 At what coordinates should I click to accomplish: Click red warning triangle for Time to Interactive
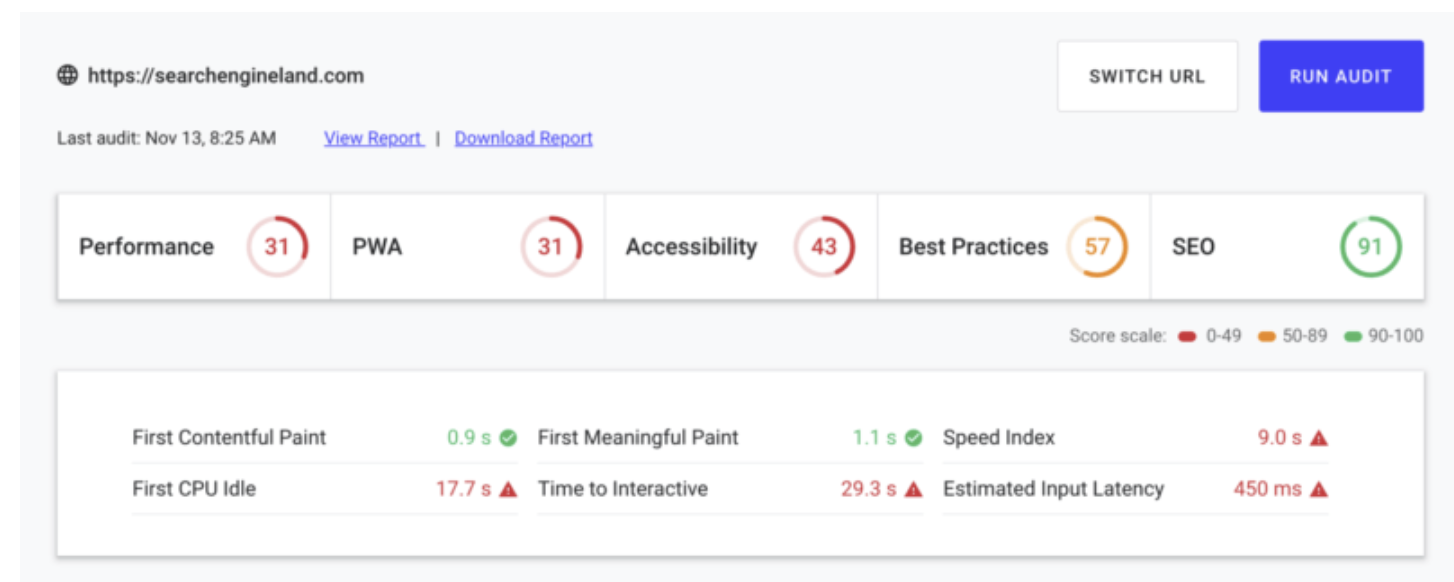(913, 489)
